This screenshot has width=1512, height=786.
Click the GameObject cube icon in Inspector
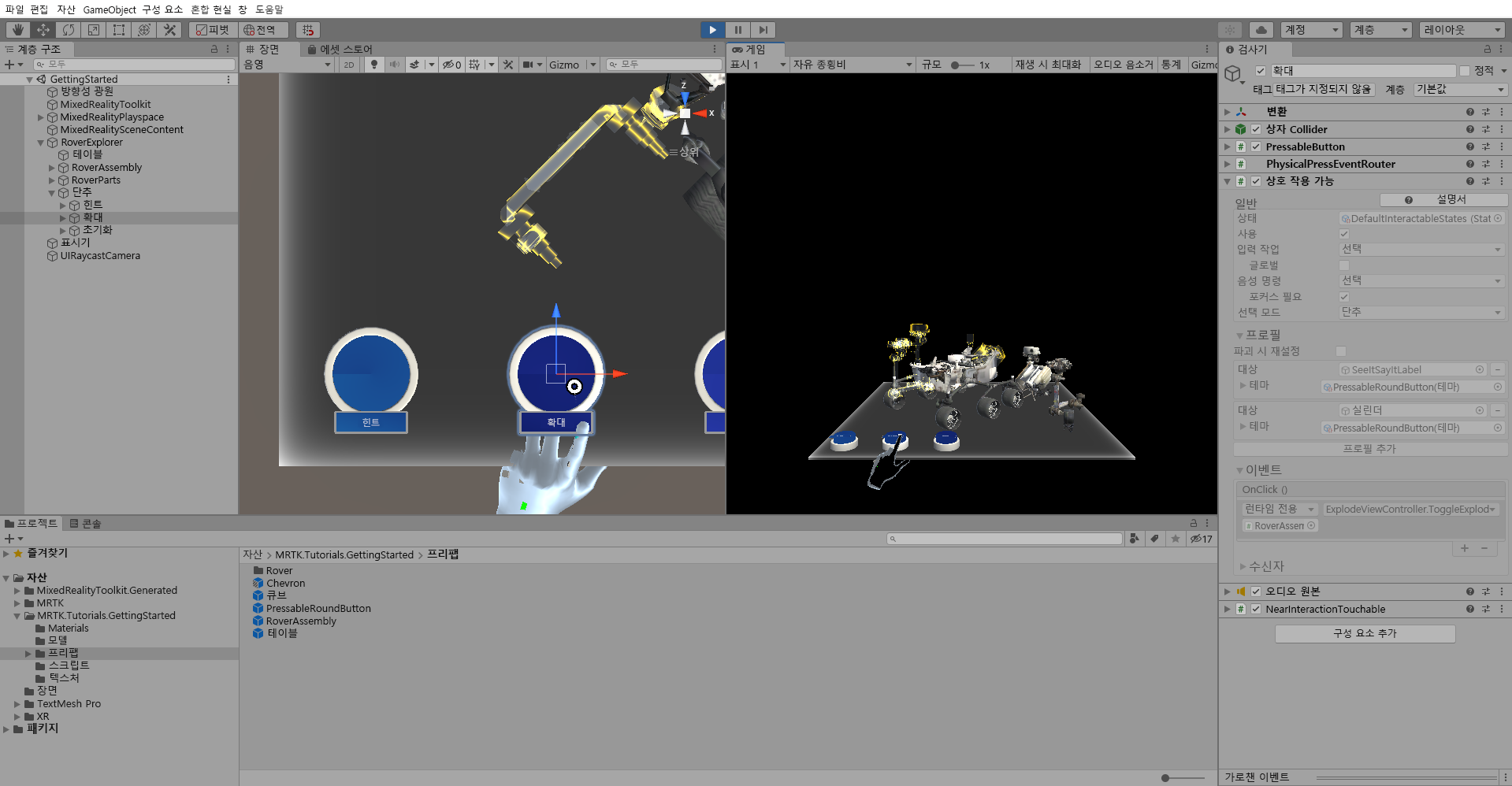tap(1233, 74)
